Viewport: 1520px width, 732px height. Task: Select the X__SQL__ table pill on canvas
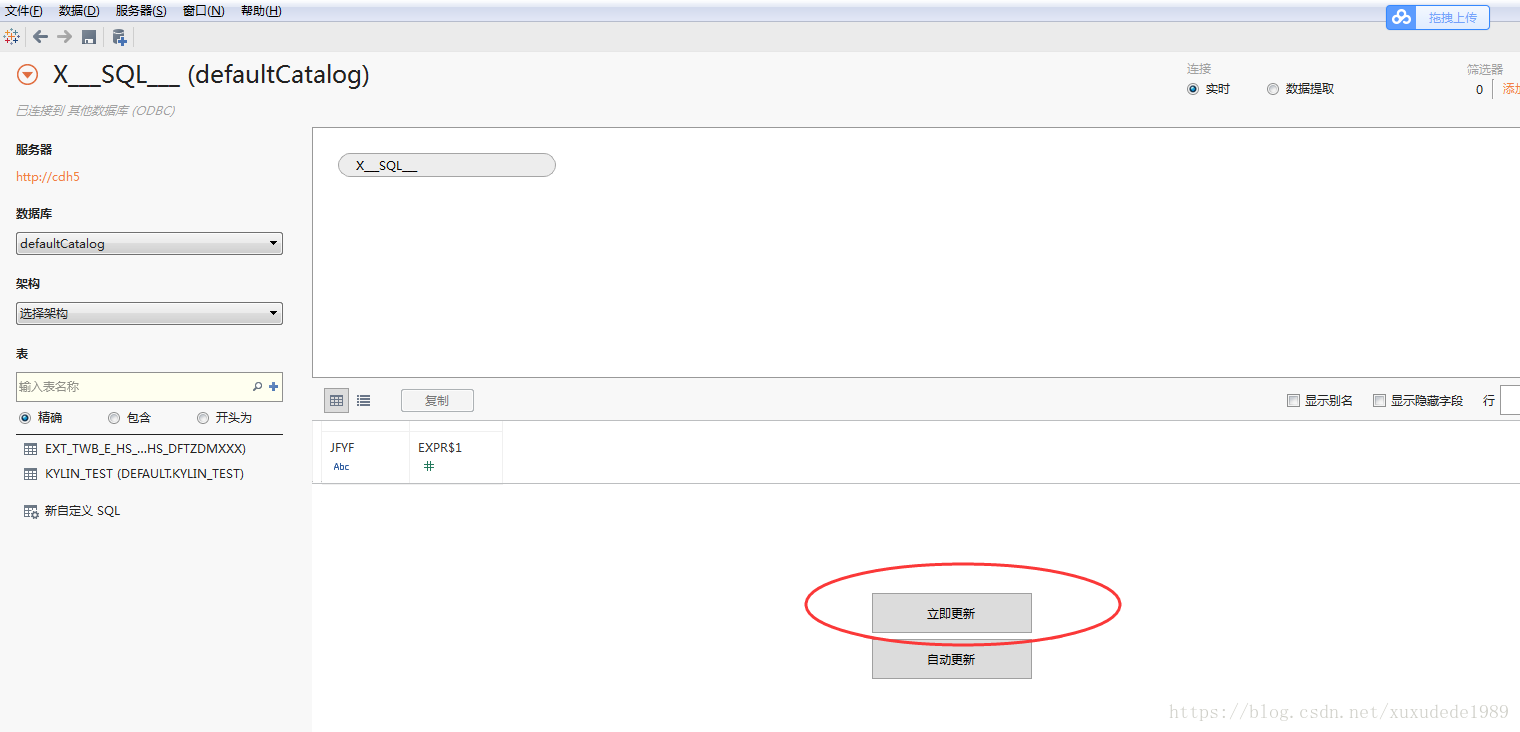(447, 165)
